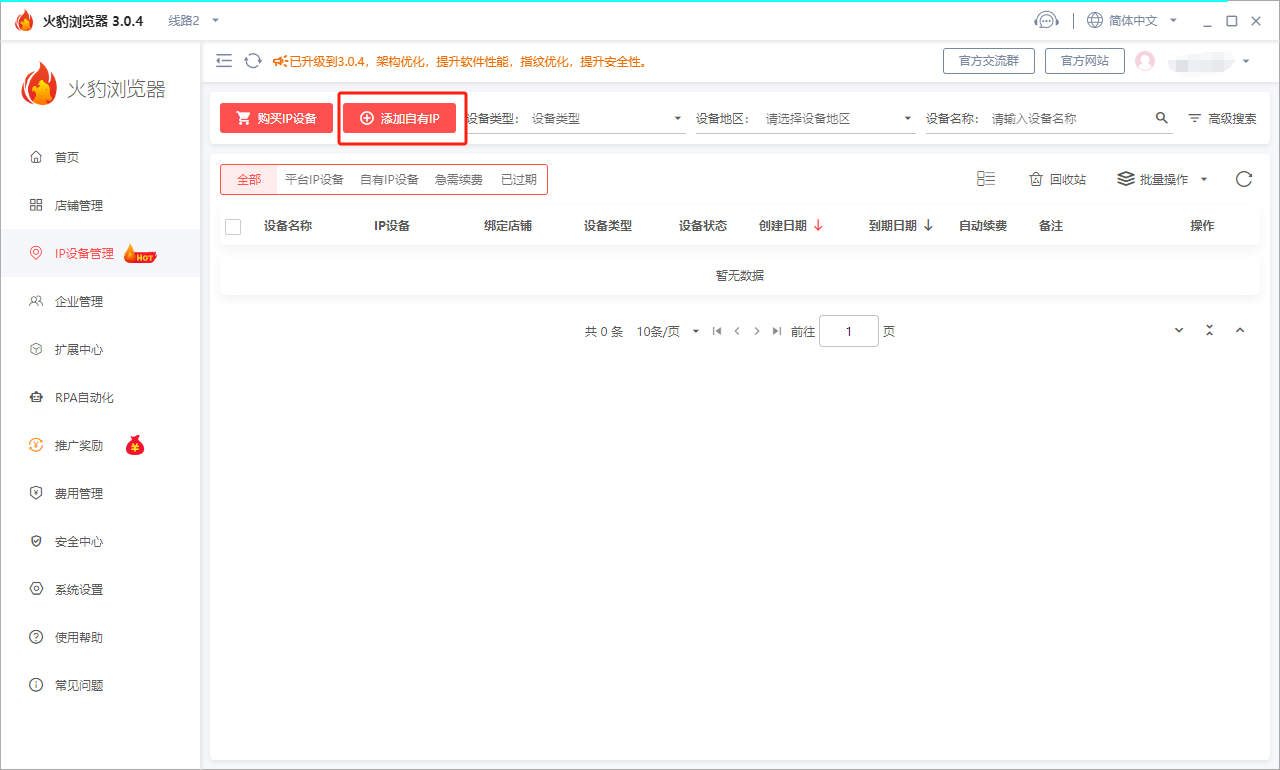Open 高级搜索 advanced search filter
The height and width of the screenshot is (770, 1280).
tap(1222, 117)
